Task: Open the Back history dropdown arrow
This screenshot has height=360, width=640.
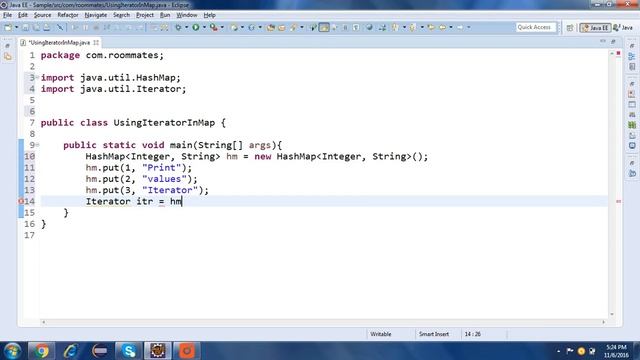Action: coord(451,27)
